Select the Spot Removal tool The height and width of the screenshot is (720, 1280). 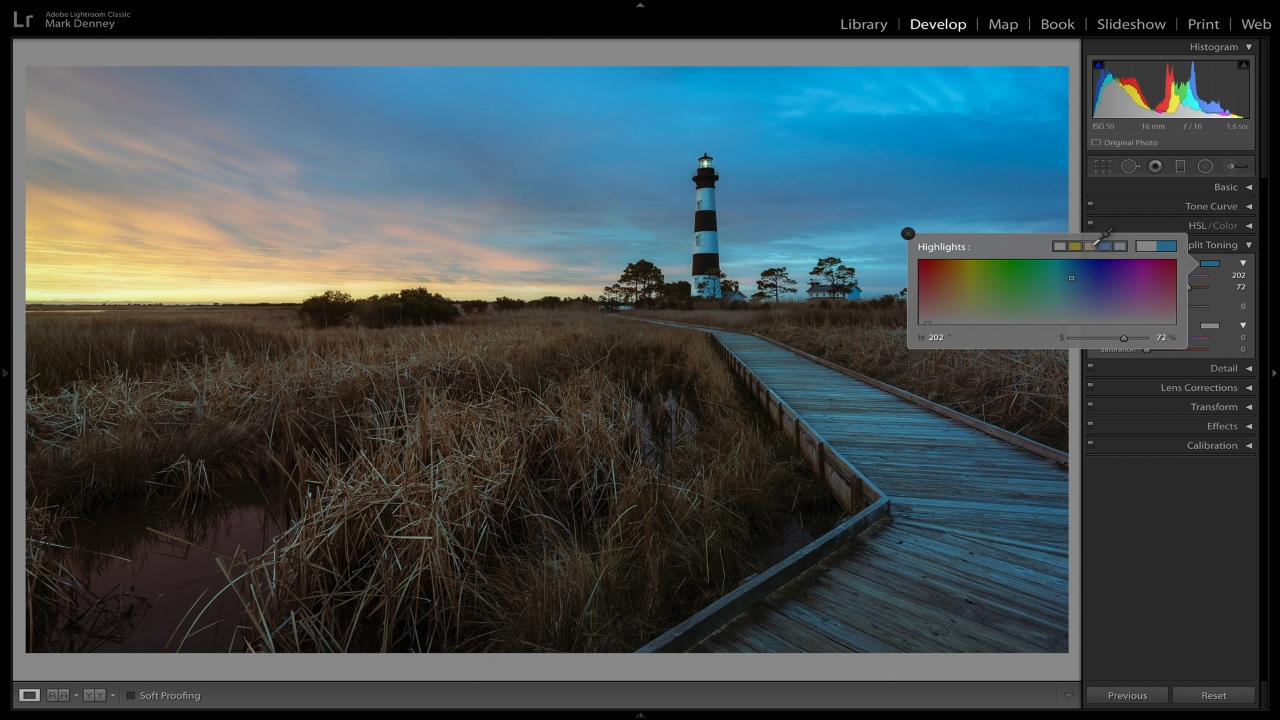1129,166
